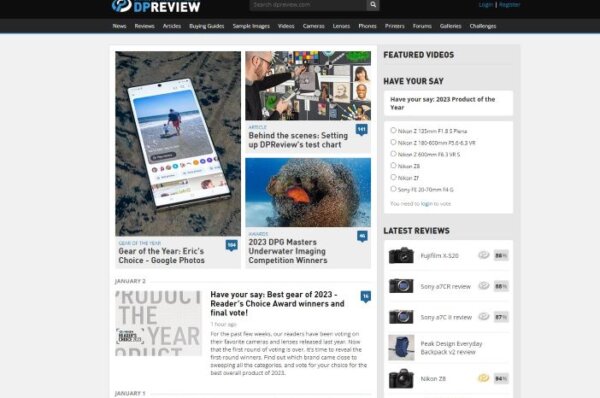The width and height of the screenshot is (600, 398).
Task: Open comment badge on DPG Masters article
Action: click(362, 236)
